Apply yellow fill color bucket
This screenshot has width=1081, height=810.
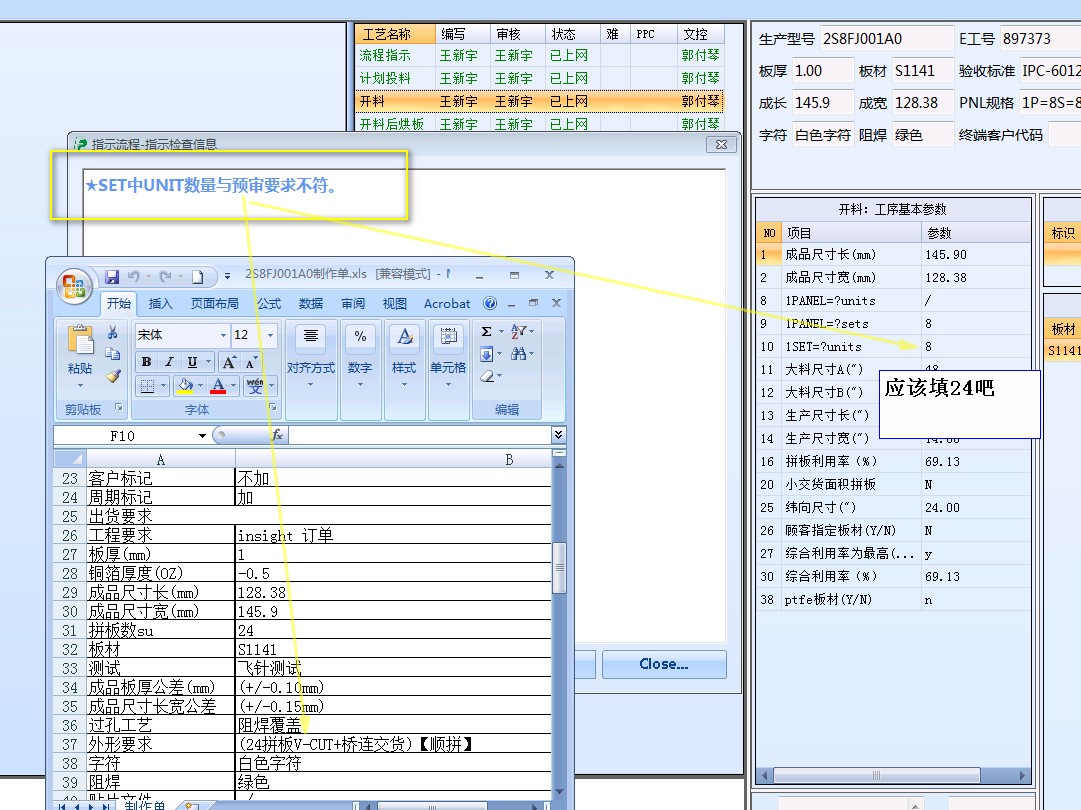coord(184,385)
